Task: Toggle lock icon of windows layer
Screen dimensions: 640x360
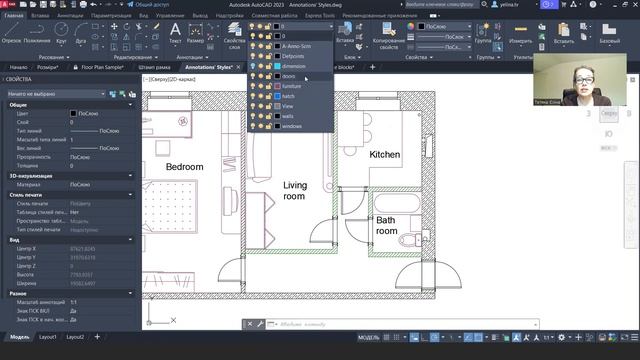Action: [x=268, y=126]
